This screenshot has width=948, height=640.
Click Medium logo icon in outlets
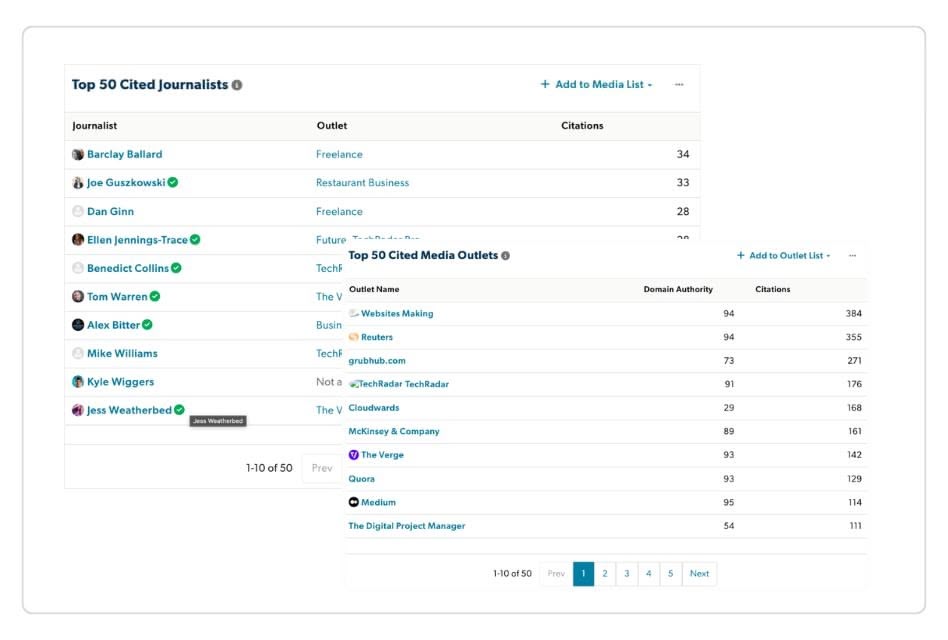click(354, 502)
